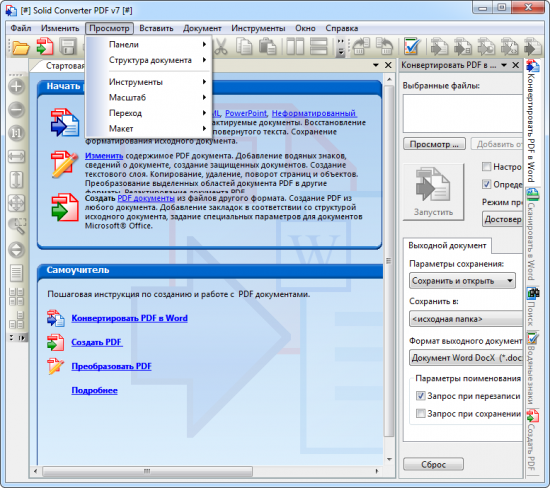Expand the Инструменты submenu in Просмотр

click(149, 82)
